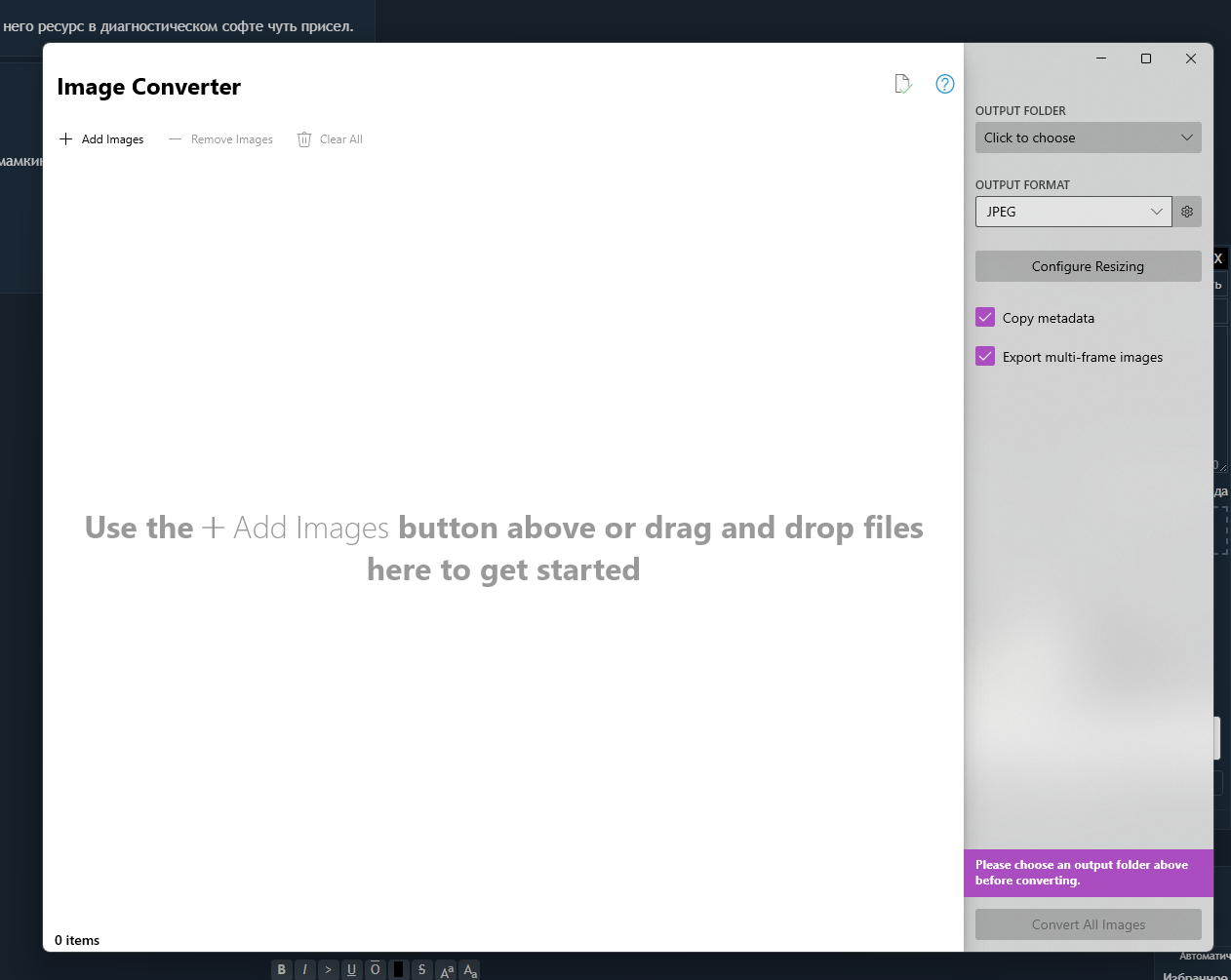
Task: Click the Image Converter title heading
Action: pyautogui.click(x=148, y=87)
